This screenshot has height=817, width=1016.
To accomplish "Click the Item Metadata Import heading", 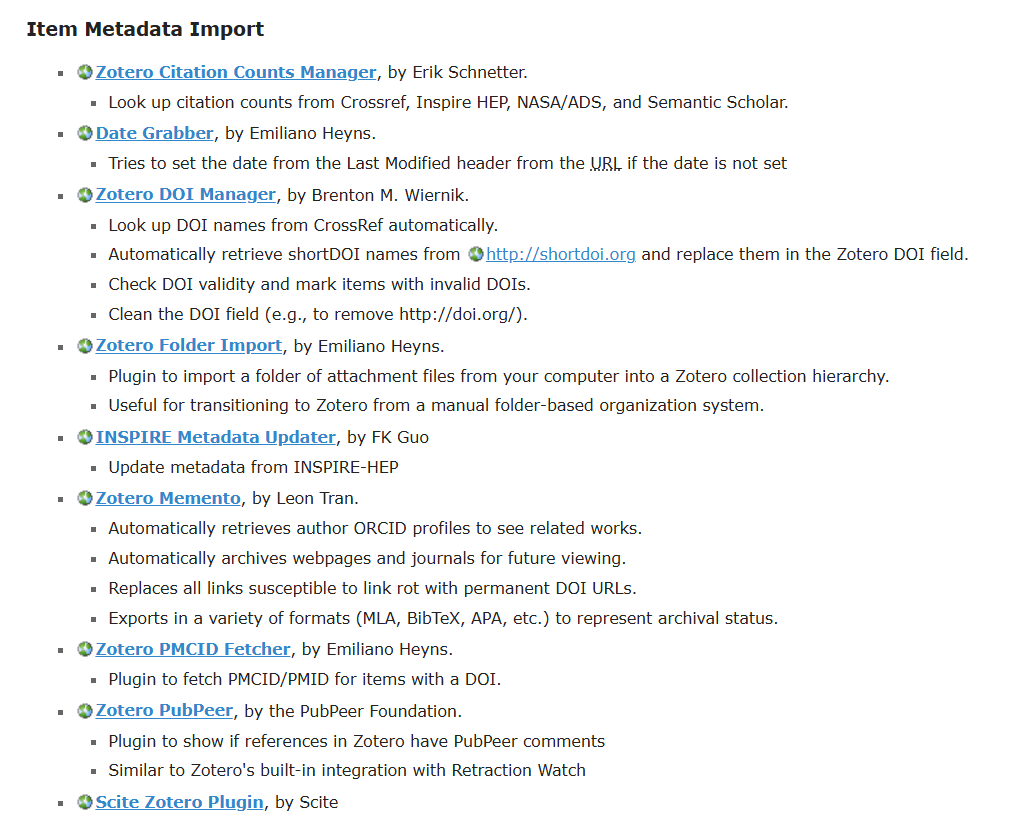I will pyautogui.click(x=145, y=29).
